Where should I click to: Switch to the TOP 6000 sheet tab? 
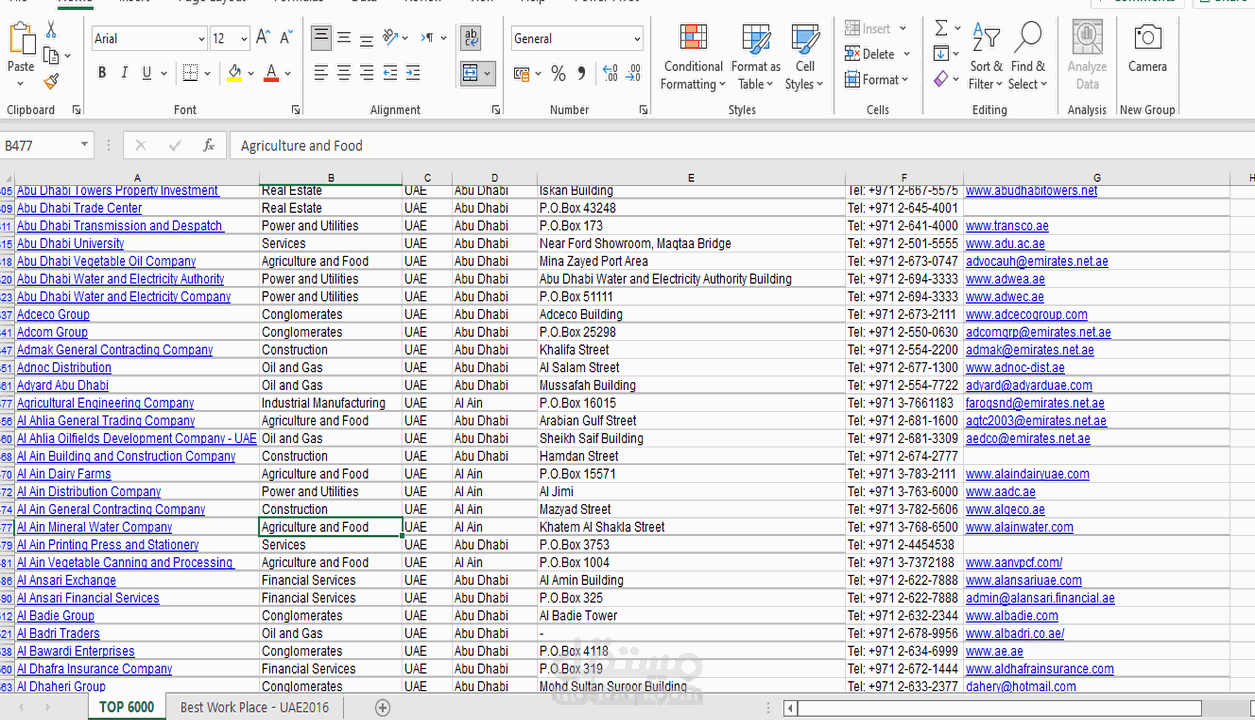point(127,707)
